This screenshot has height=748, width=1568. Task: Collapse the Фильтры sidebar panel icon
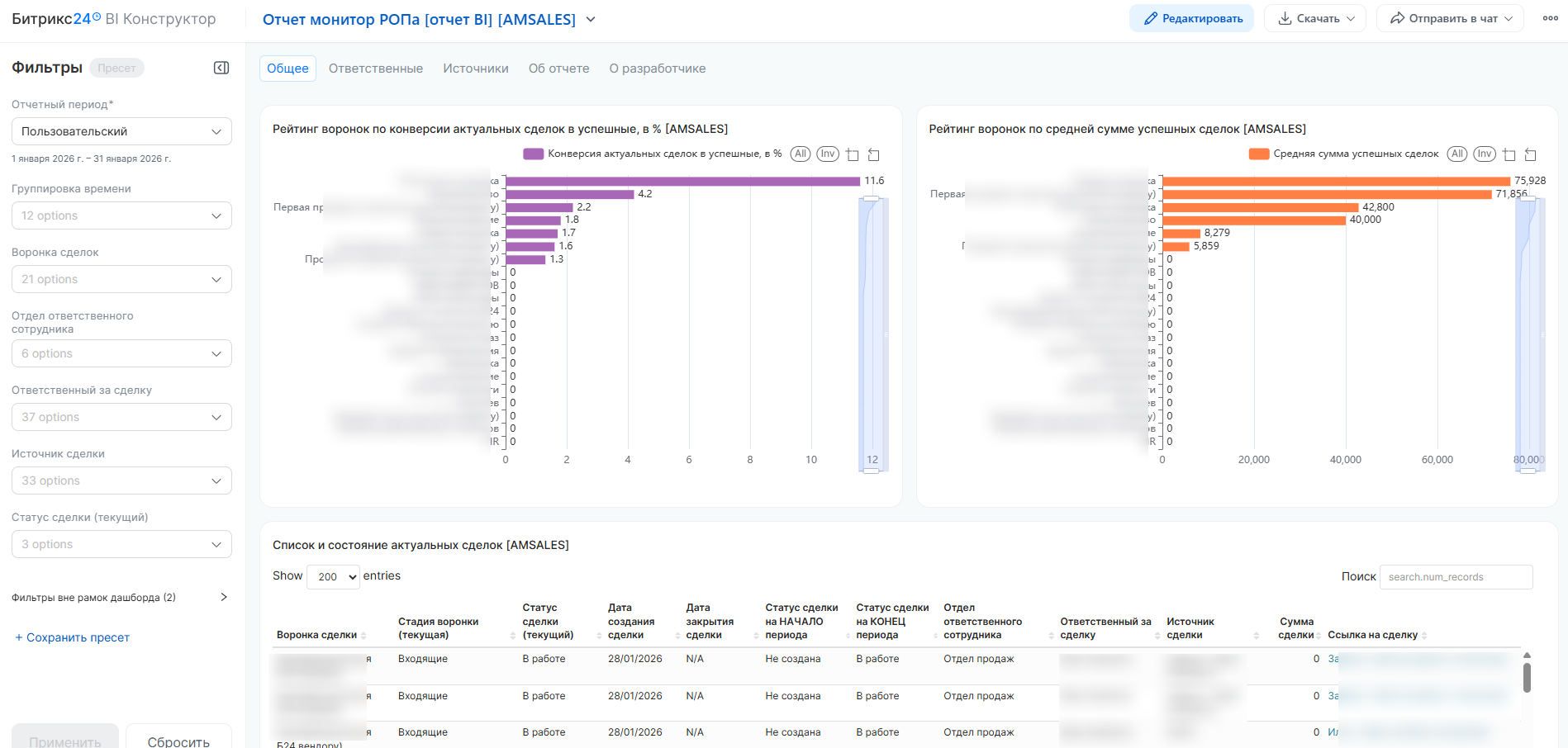pos(221,68)
